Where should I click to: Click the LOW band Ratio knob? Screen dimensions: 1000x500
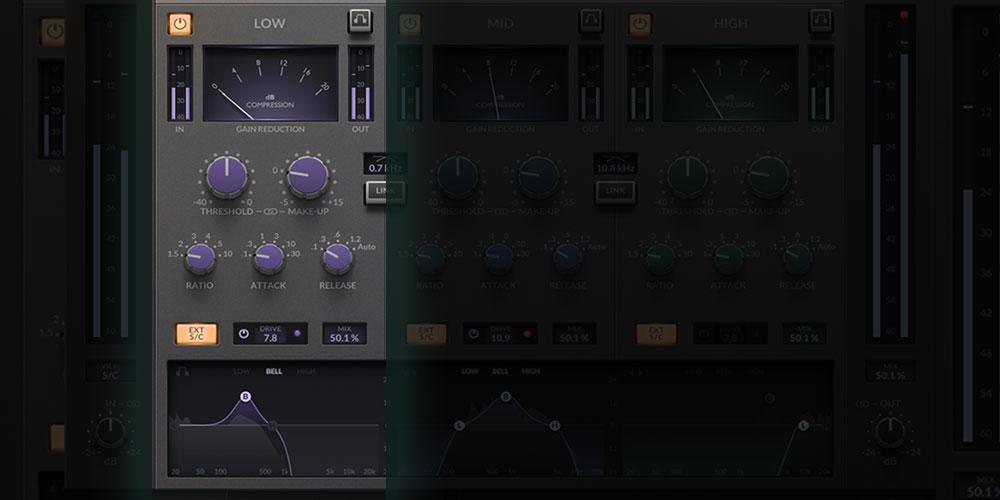[x=199, y=258]
